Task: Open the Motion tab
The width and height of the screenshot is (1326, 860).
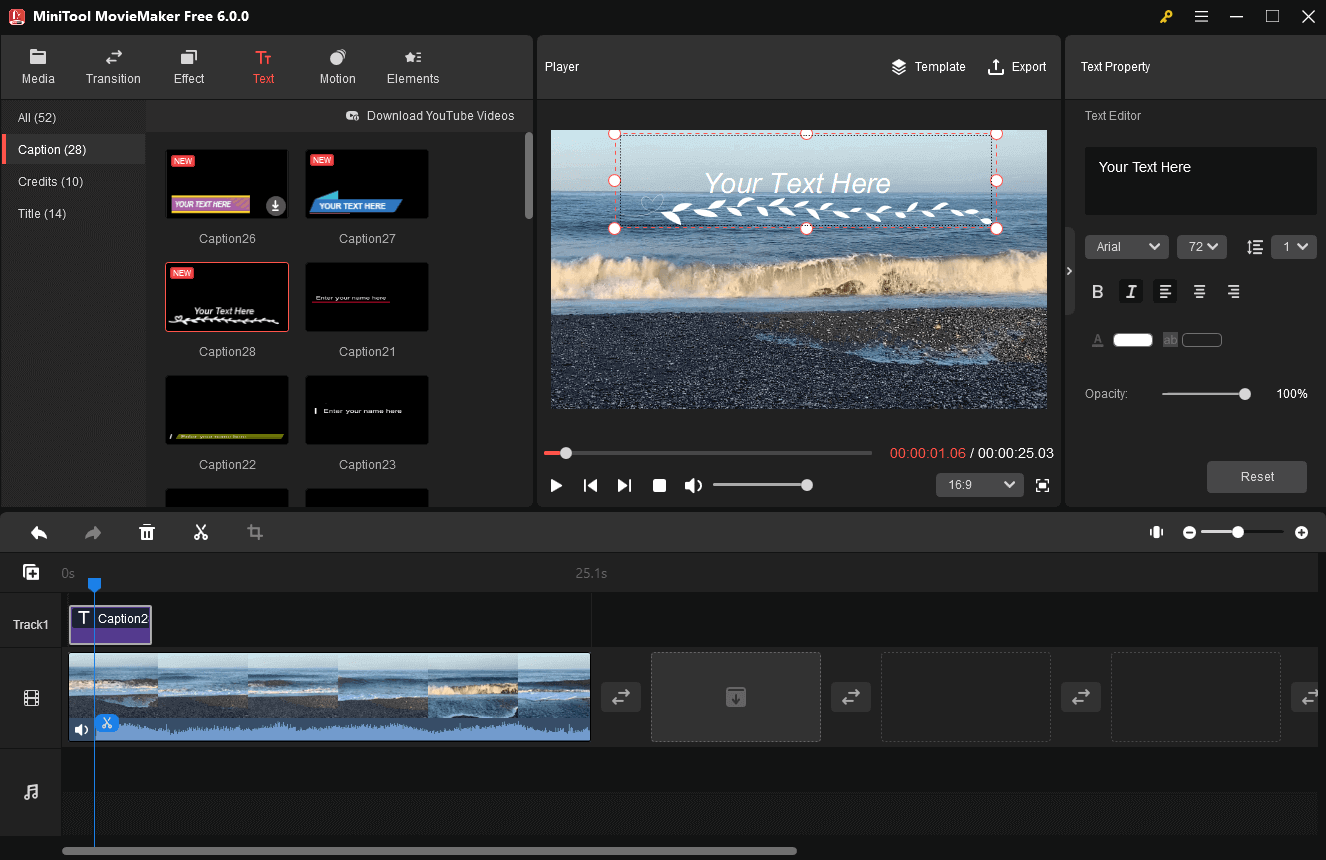Action: (x=337, y=67)
